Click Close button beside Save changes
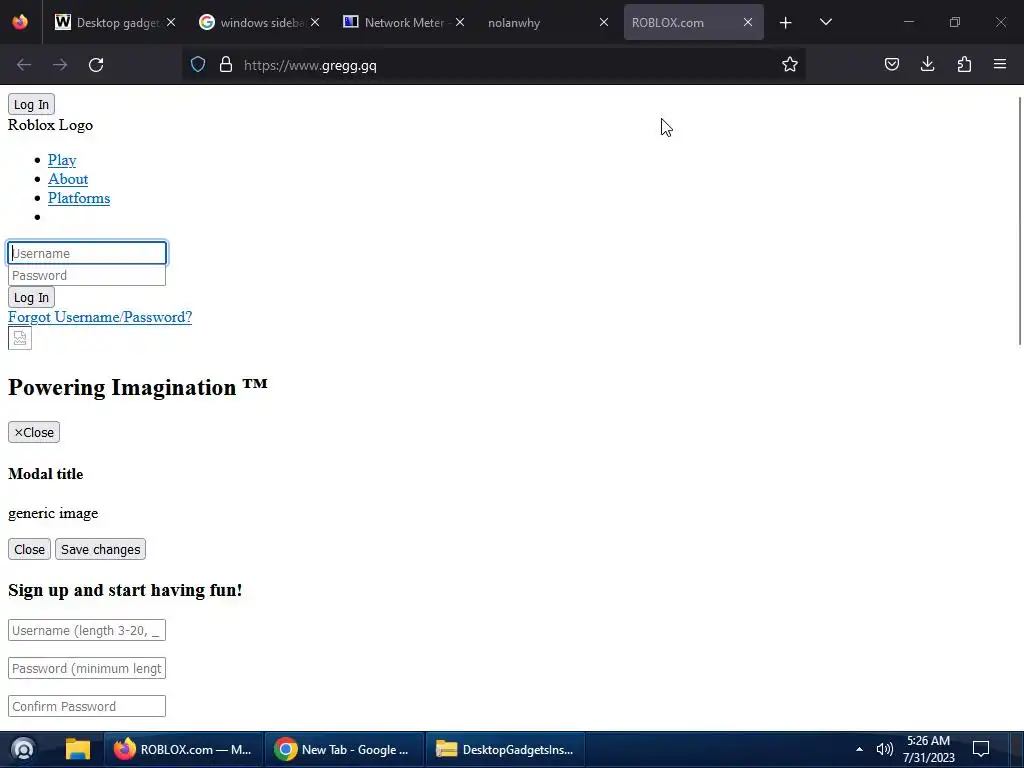This screenshot has width=1024, height=768. coord(29,549)
